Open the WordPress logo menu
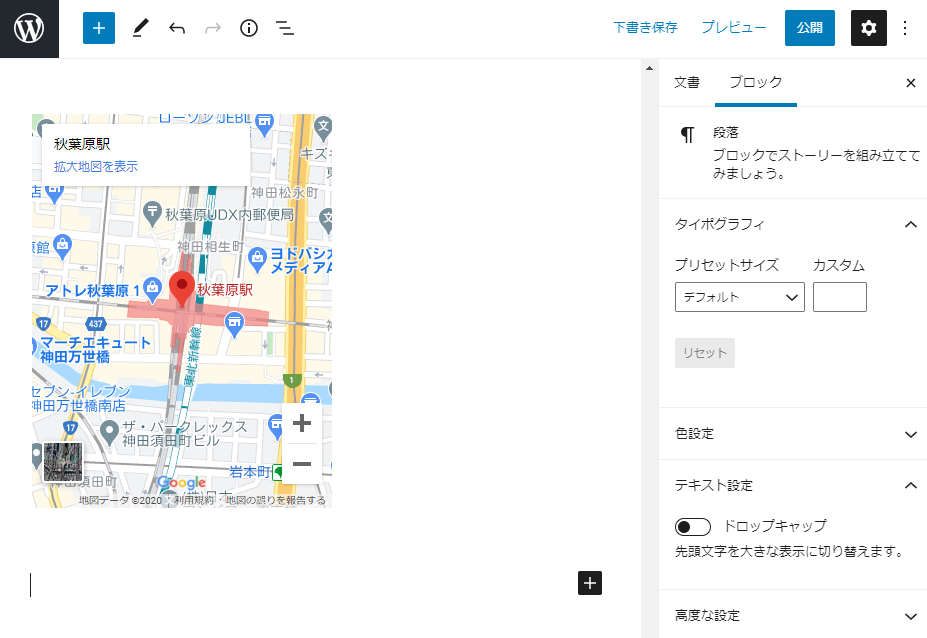Image resolution: width=927 pixels, height=638 pixels. point(29,28)
